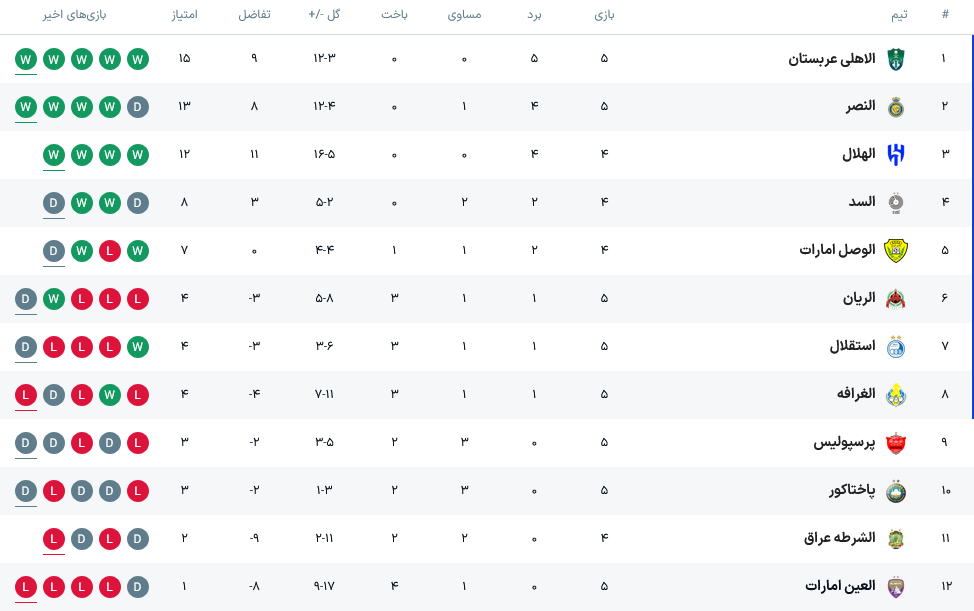Viewport: 974px width, 611px height.
Task: Open the پرسپولیس team name link
Action: click(x=844, y=442)
